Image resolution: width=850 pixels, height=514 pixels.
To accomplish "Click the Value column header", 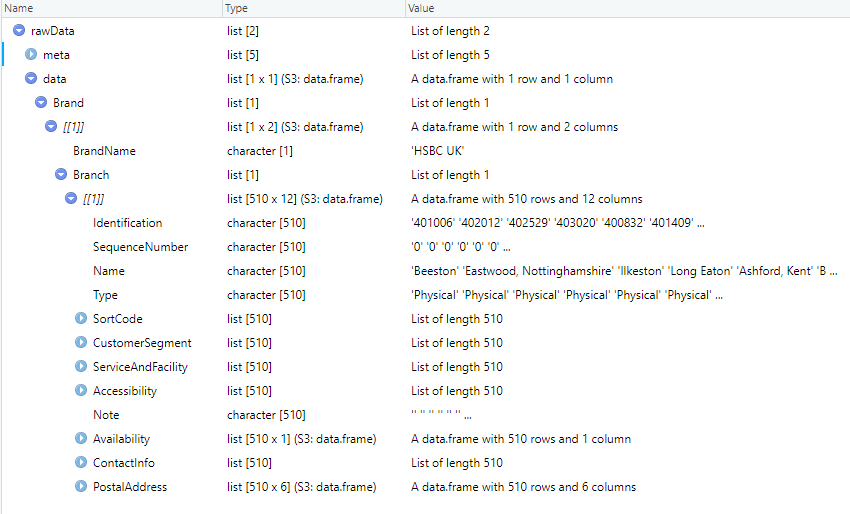I will coord(600,8).
